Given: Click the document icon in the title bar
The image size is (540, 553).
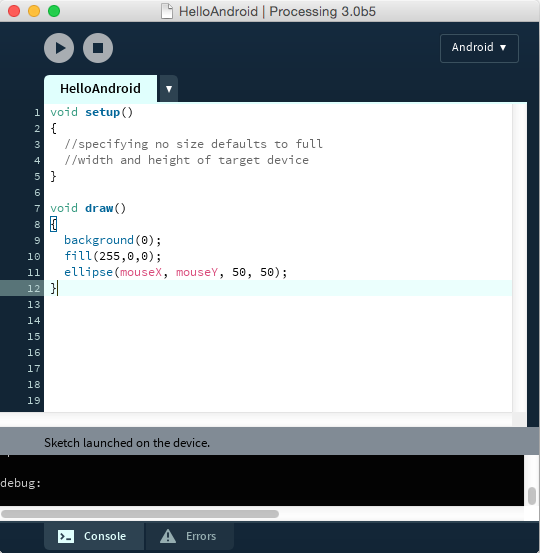Looking at the screenshot, I should click(x=167, y=11).
